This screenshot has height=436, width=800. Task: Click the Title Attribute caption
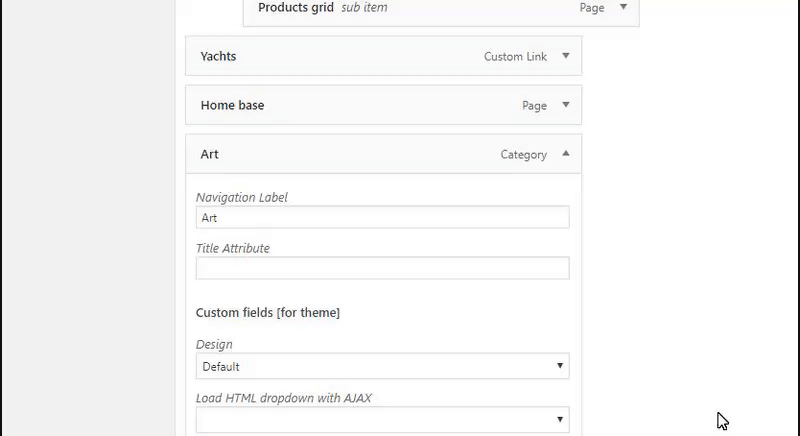(232, 248)
